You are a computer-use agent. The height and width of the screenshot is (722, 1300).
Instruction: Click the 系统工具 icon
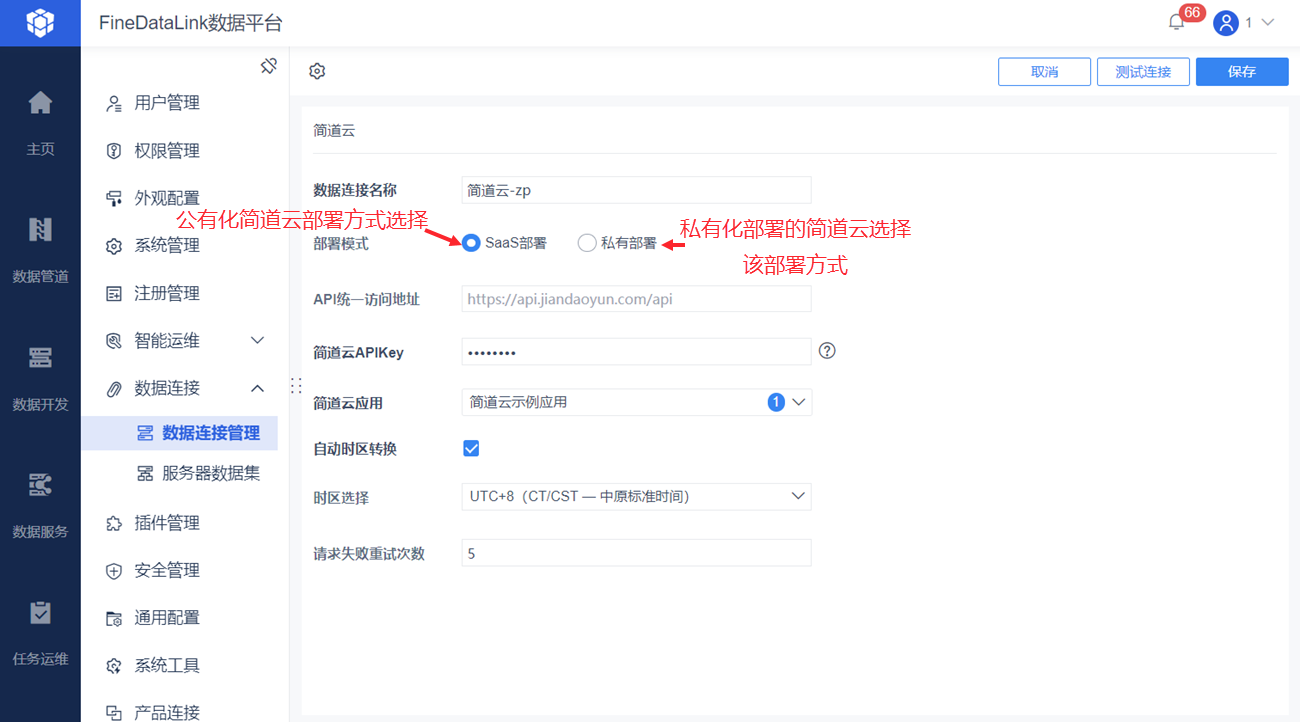114,665
